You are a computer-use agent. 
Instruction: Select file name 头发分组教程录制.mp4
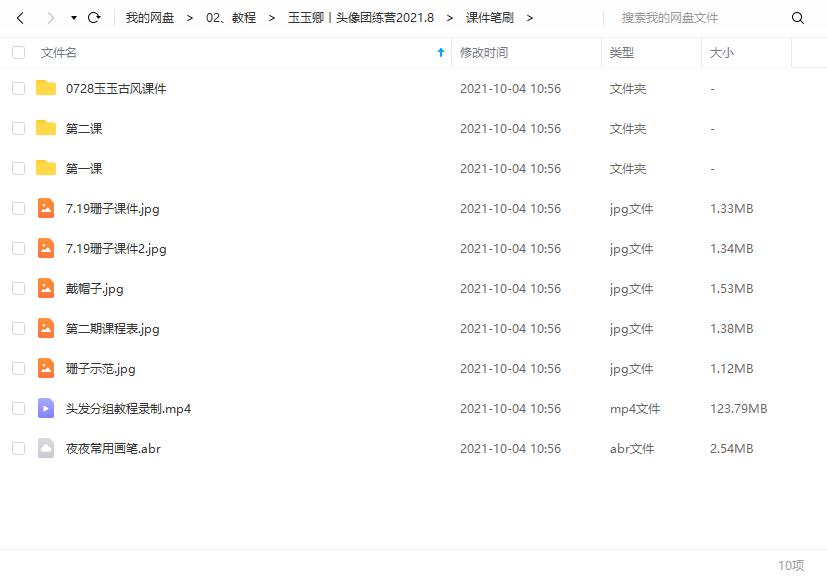pyautogui.click(x=128, y=409)
